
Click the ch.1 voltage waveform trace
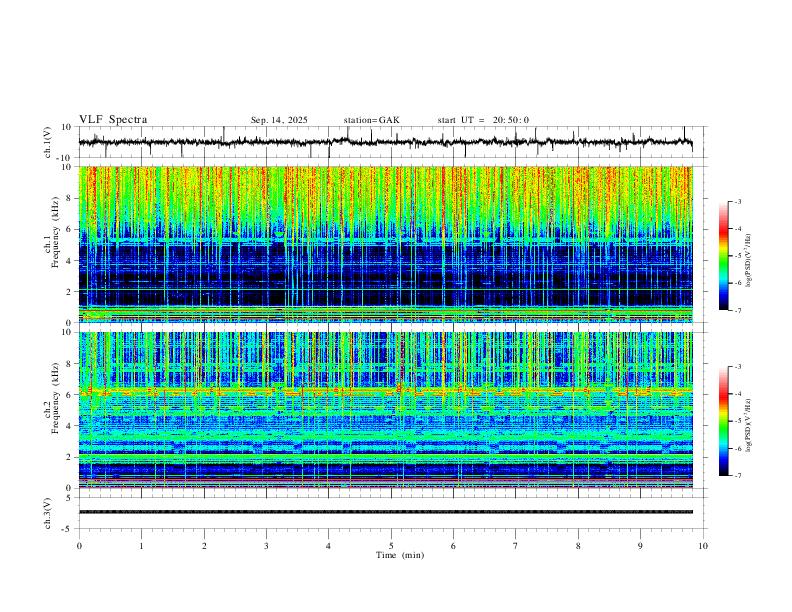pos(385,142)
